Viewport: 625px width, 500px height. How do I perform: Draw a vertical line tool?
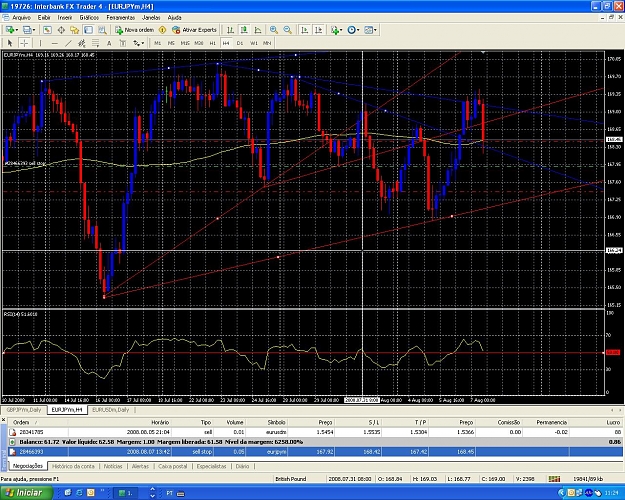[x=40, y=43]
